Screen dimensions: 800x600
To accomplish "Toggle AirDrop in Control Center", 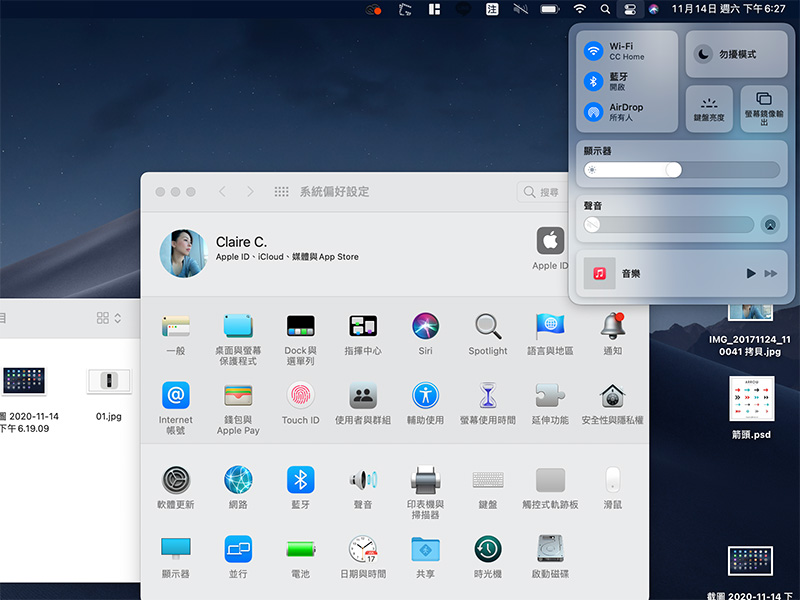I will point(594,112).
